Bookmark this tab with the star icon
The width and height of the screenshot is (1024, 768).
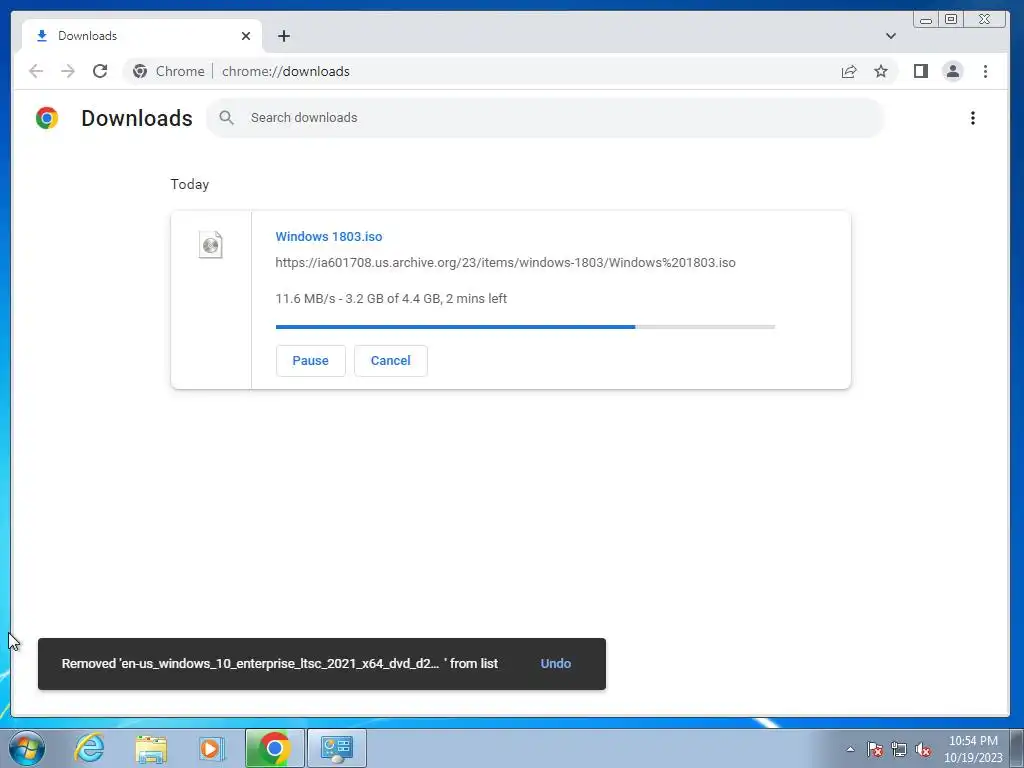pos(881,71)
